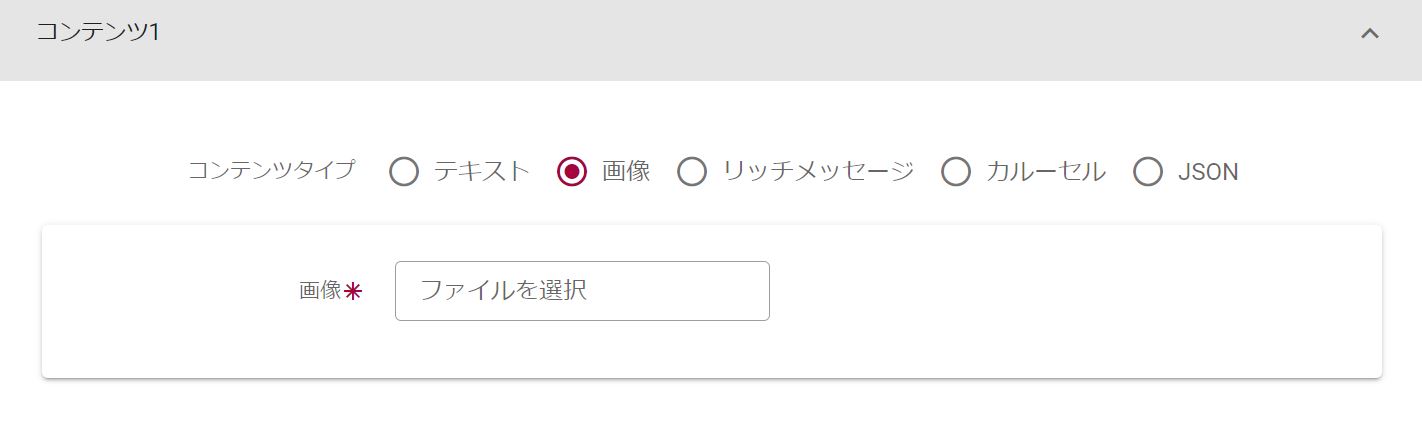Click the テキスト option label
This screenshot has width=1422, height=422.
point(481,172)
